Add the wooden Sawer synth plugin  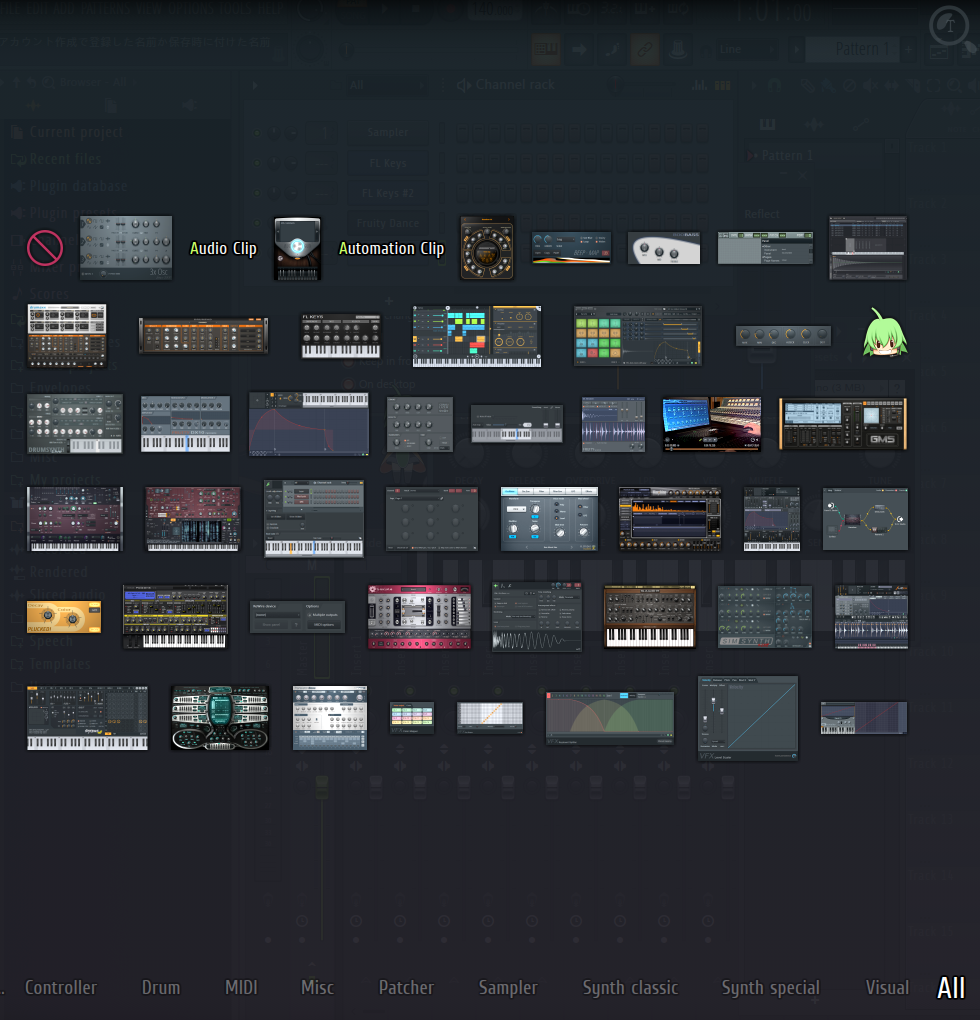[650, 617]
